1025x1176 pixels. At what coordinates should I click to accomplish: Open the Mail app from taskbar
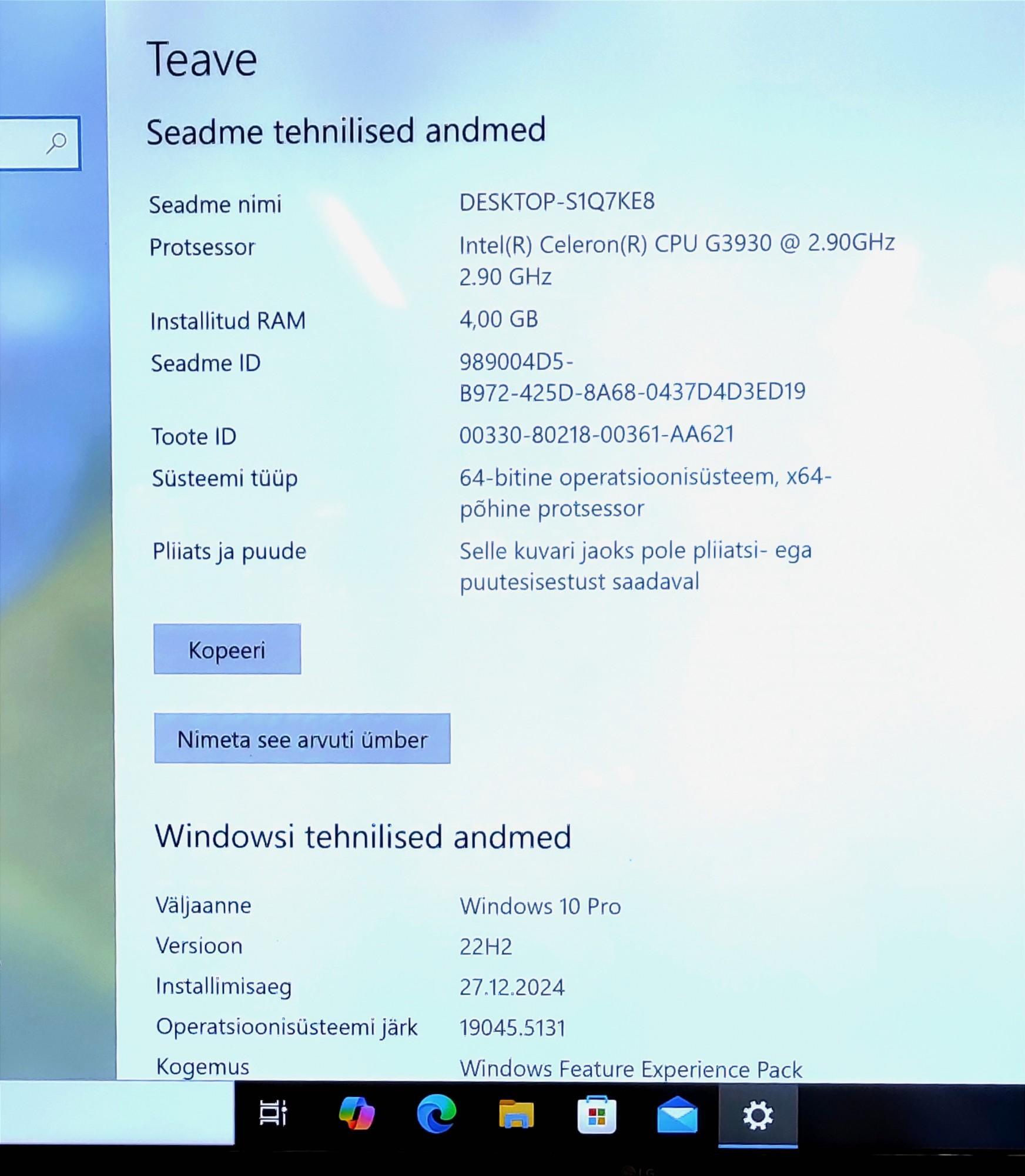(677, 1114)
